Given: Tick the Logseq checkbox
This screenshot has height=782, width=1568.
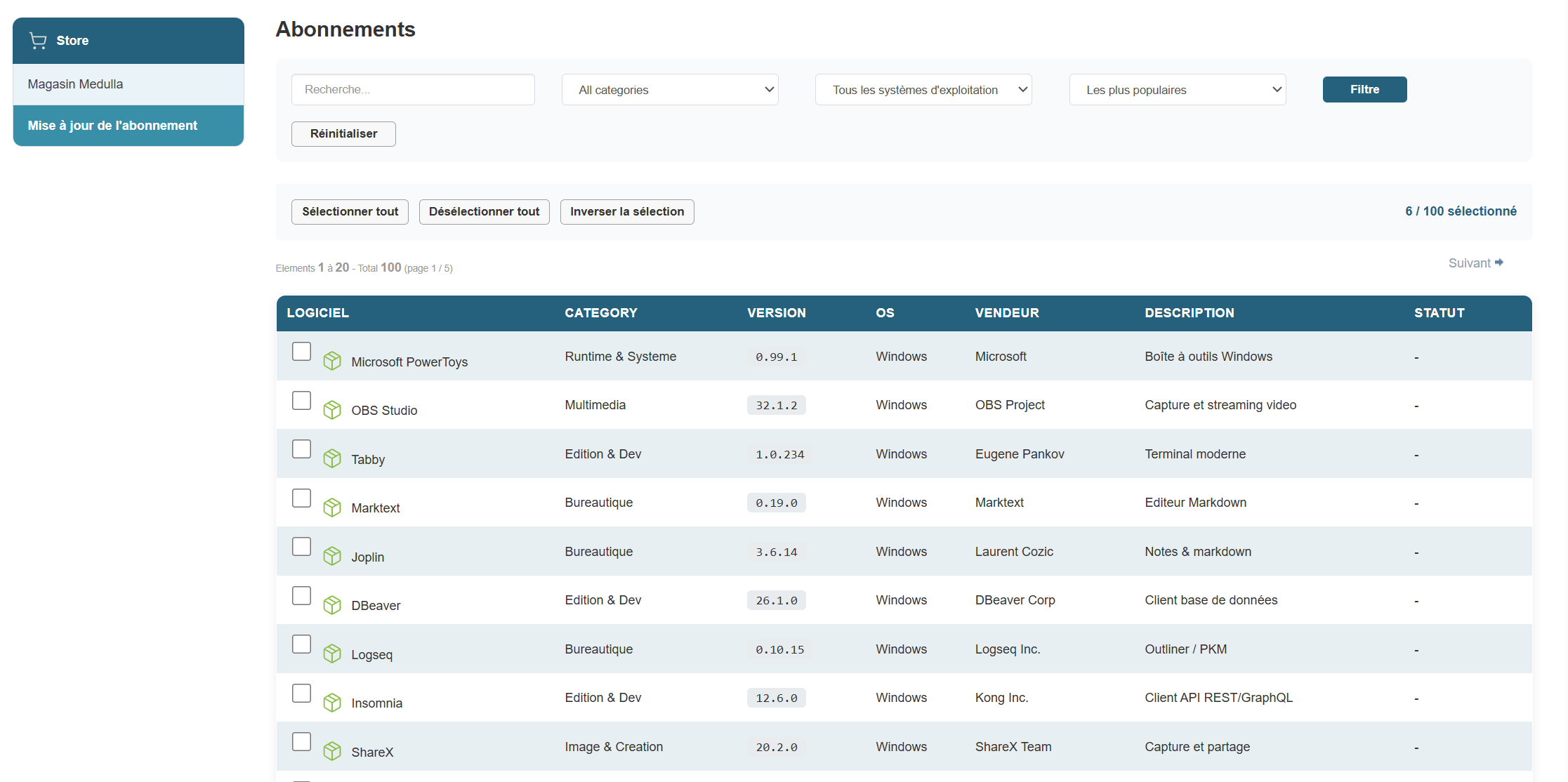Looking at the screenshot, I should (x=301, y=644).
